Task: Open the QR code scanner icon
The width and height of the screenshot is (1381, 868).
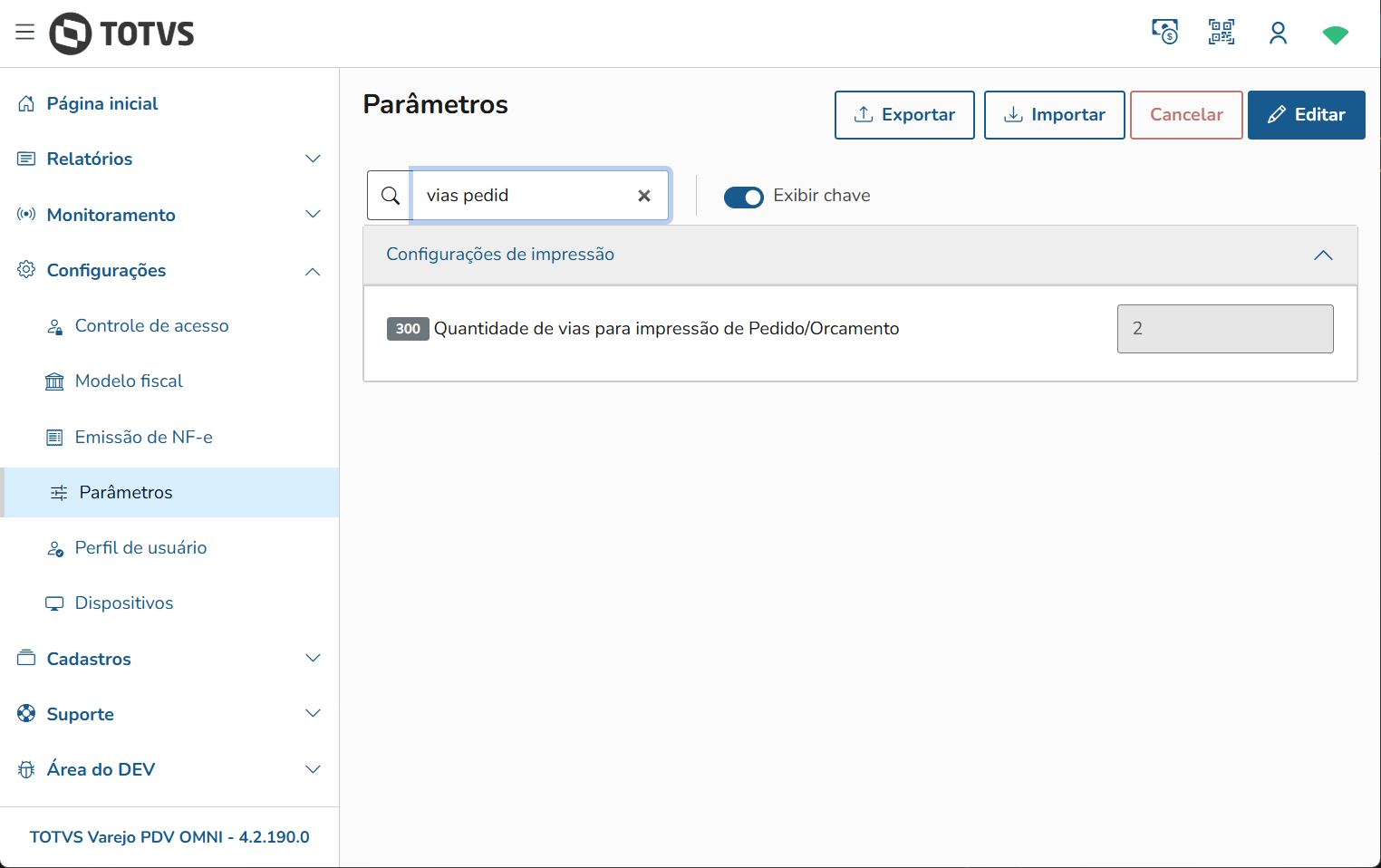Action: 1222,33
